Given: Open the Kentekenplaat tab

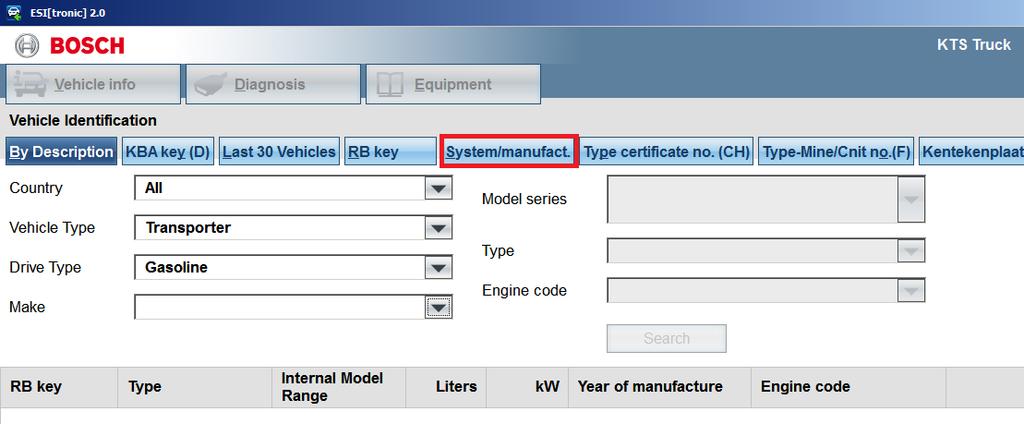Looking at the screenshot, I should 972,152.
